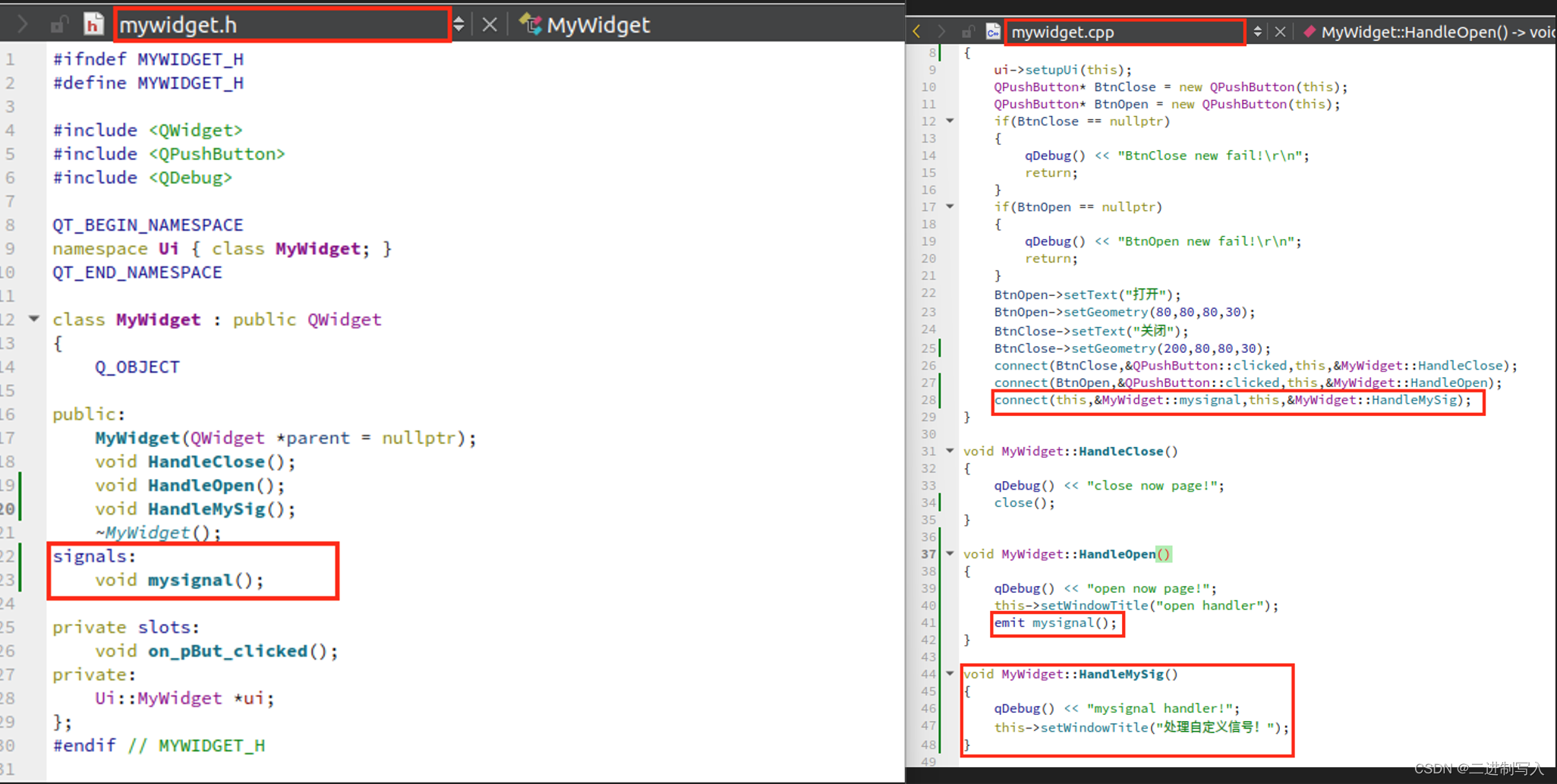Click the header file icon beside mywidget.h

[93, 25]
